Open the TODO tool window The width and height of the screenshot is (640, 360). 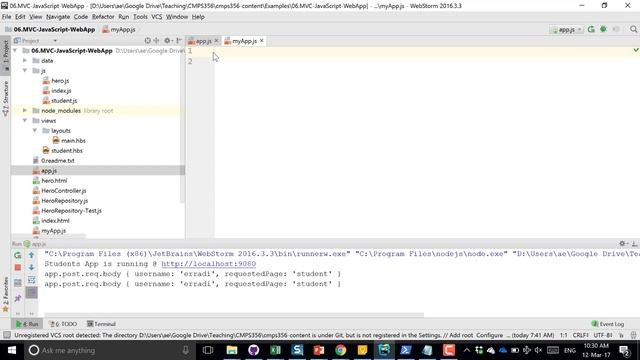pyautogui.click(x=63, y=324)
